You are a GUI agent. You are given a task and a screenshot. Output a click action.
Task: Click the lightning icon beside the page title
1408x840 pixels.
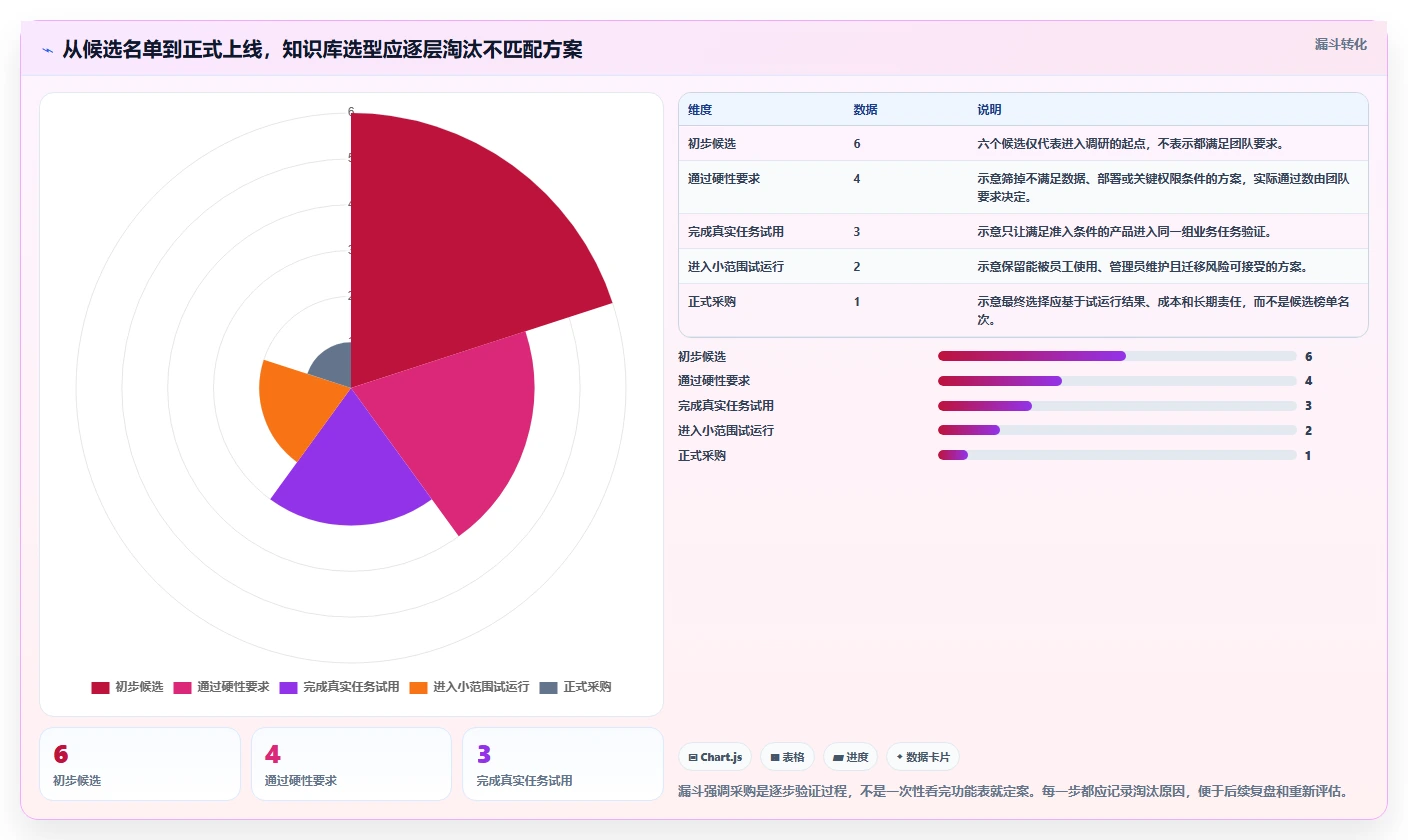(47, 50)
